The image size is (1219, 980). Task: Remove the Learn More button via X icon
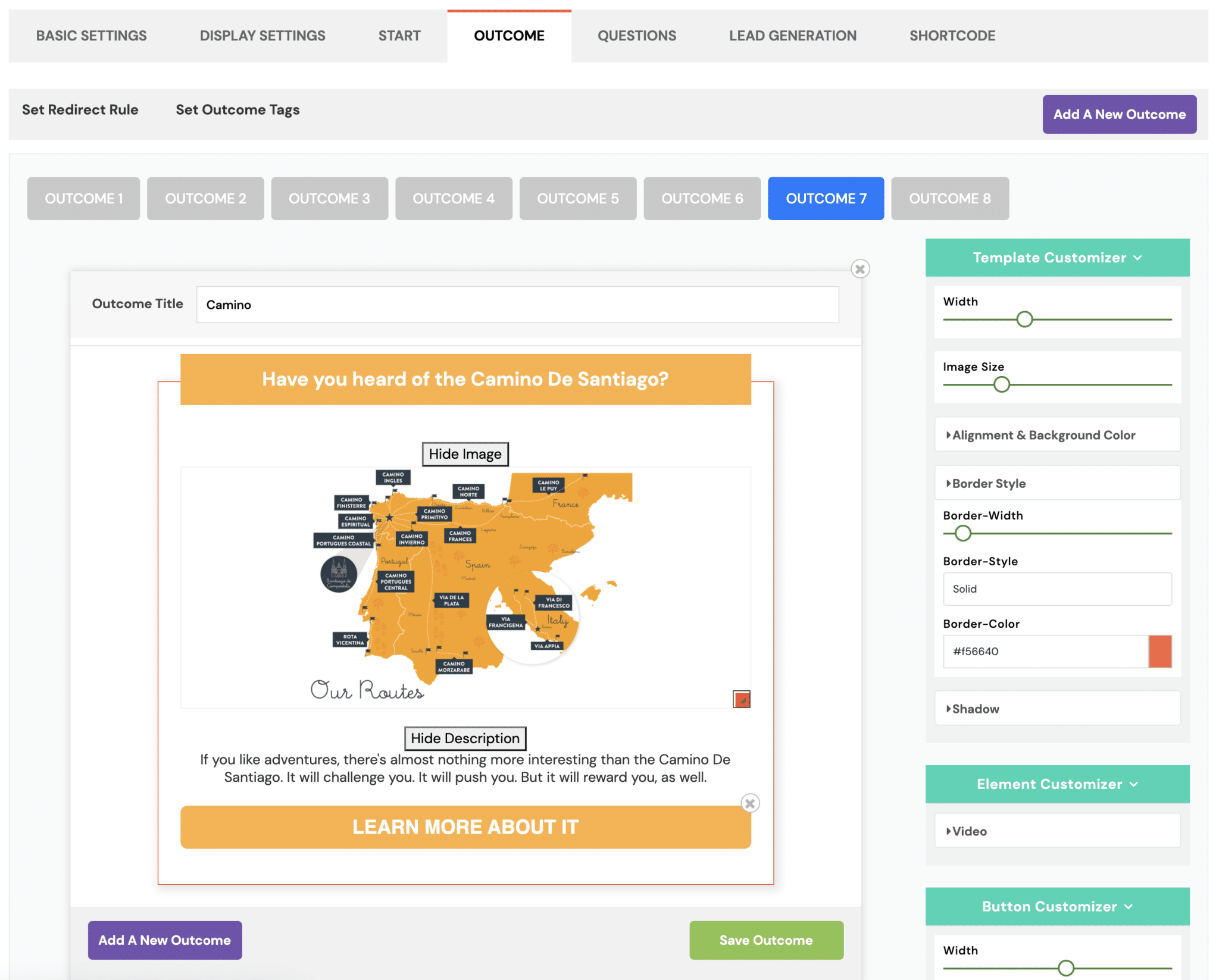pos(750,804)
